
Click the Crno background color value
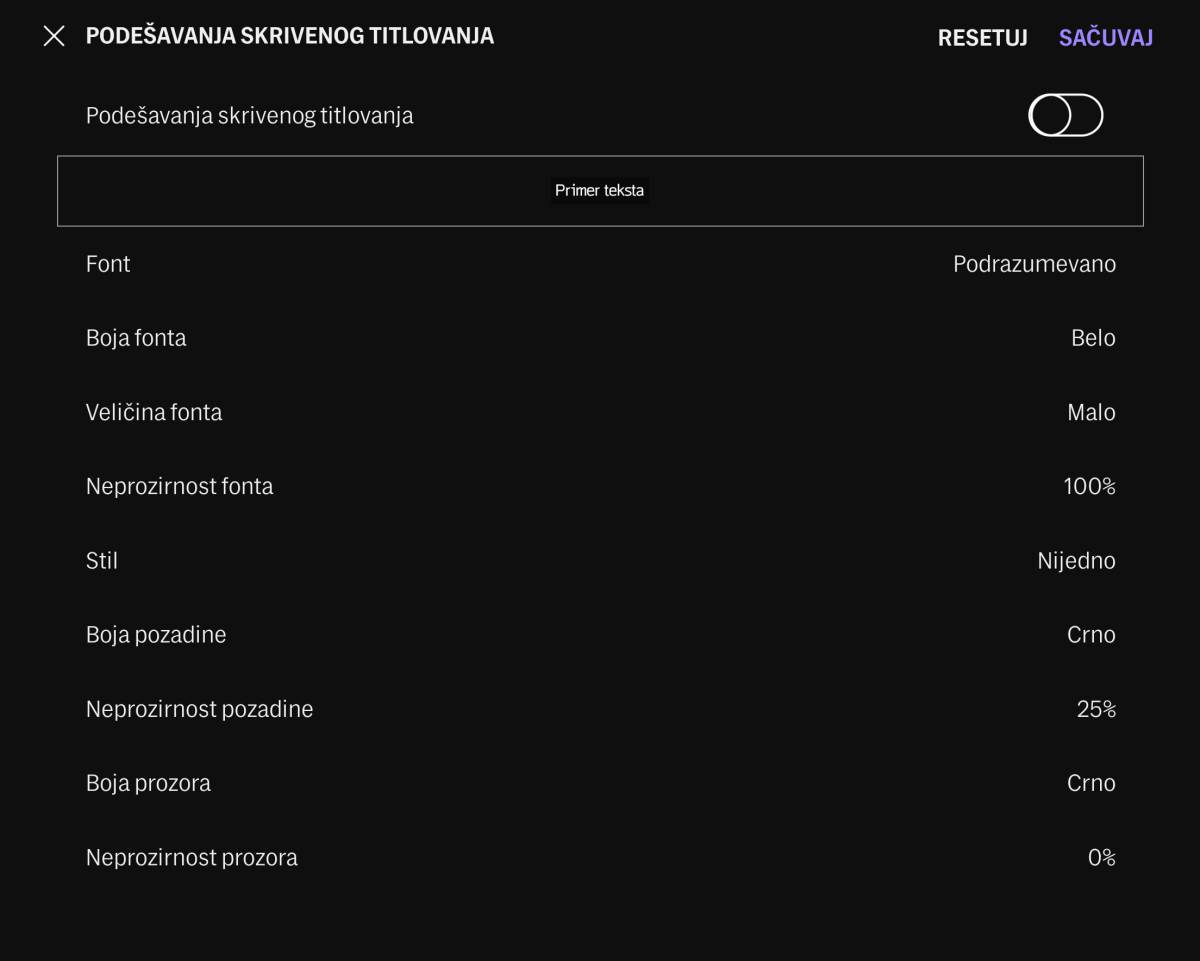click(x=1091, y=634)
